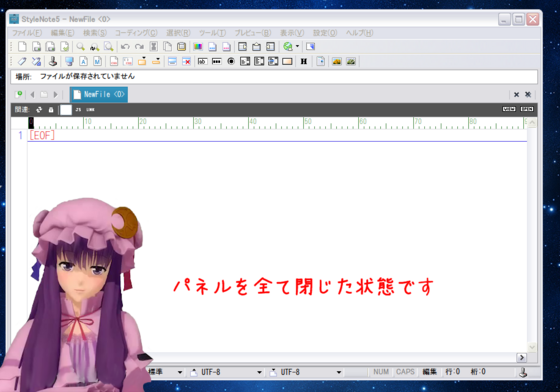560x392 pixels.
Task: Click the last image icon in second toolbar
Action: pyautogui.click(x=351, y=61)
